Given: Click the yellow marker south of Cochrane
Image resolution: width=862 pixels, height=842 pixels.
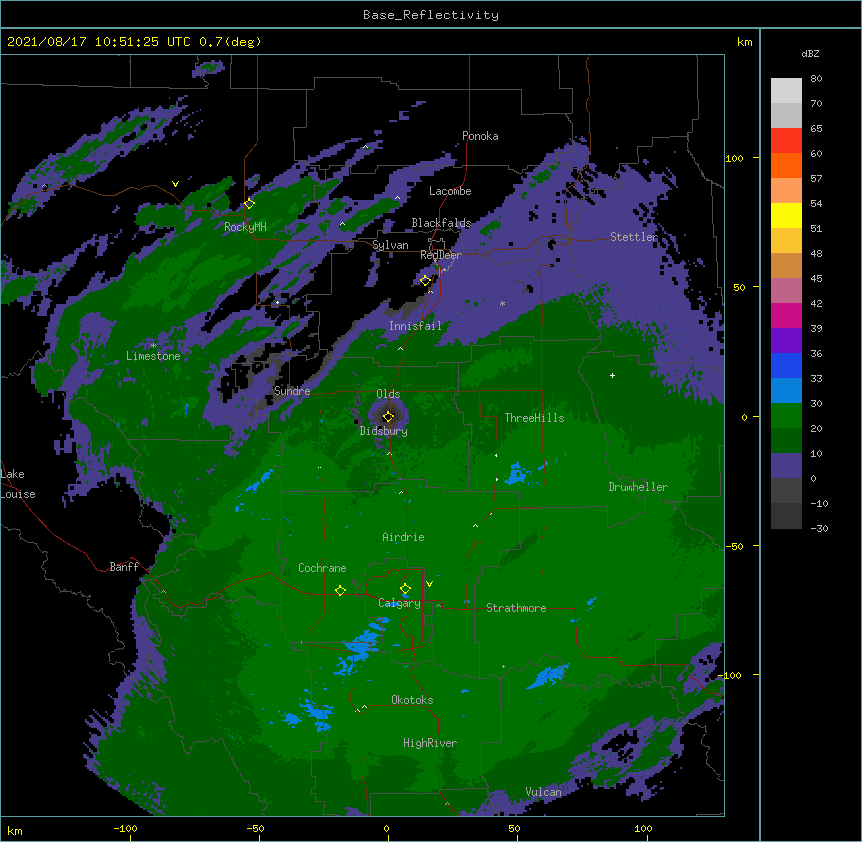Looking at the screenshot, I should click(x=340, y=590).
